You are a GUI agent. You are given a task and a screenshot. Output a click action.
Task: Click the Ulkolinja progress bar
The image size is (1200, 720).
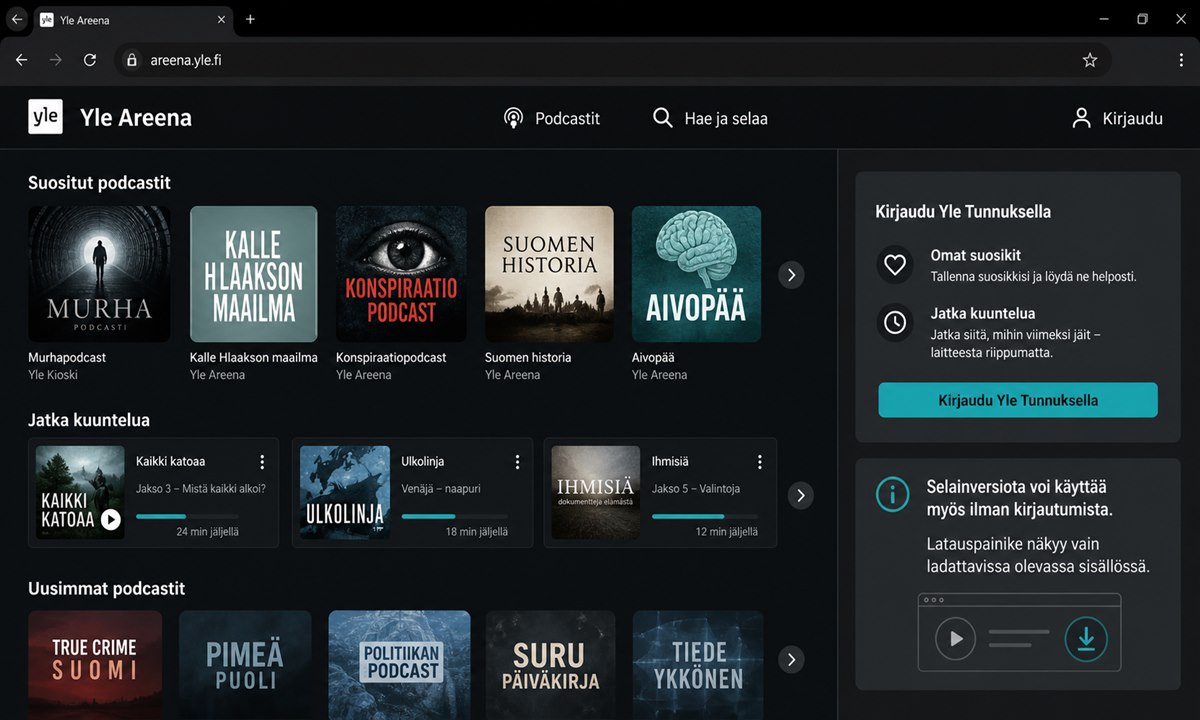454,516
